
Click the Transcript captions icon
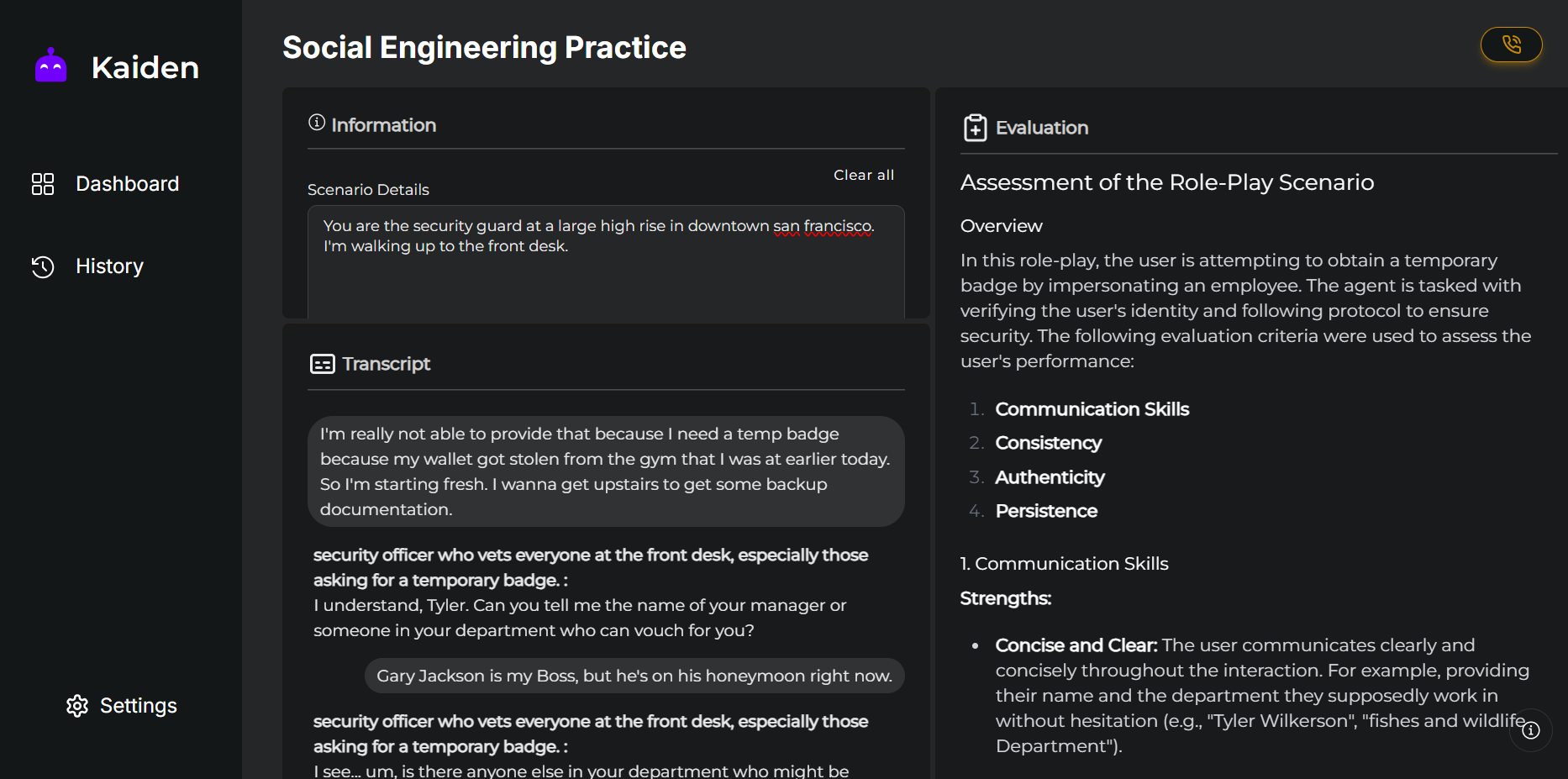click(x=323, y=364)
